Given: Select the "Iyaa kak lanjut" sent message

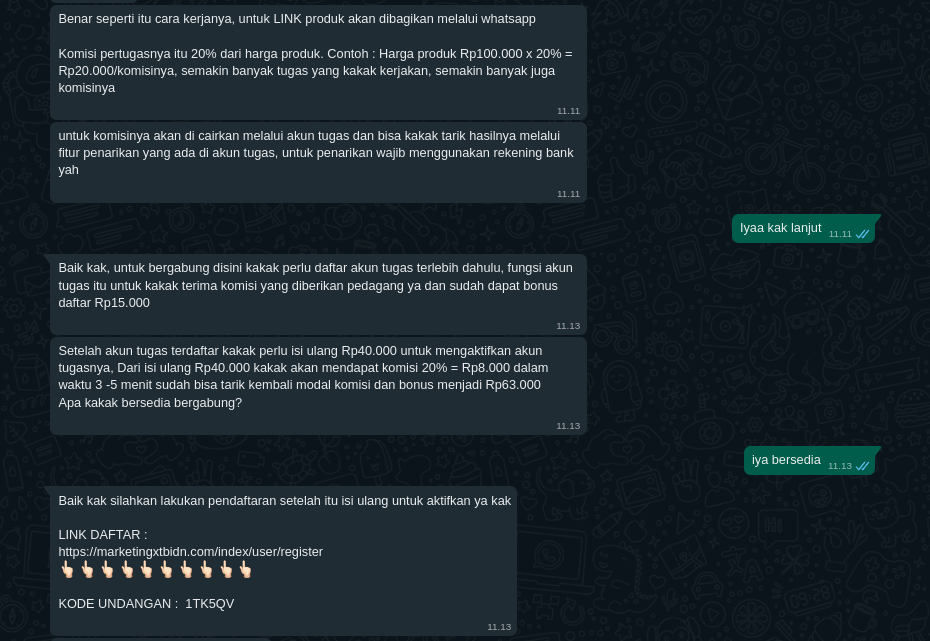Looking at the screenshot, I should tap(804, 228).
